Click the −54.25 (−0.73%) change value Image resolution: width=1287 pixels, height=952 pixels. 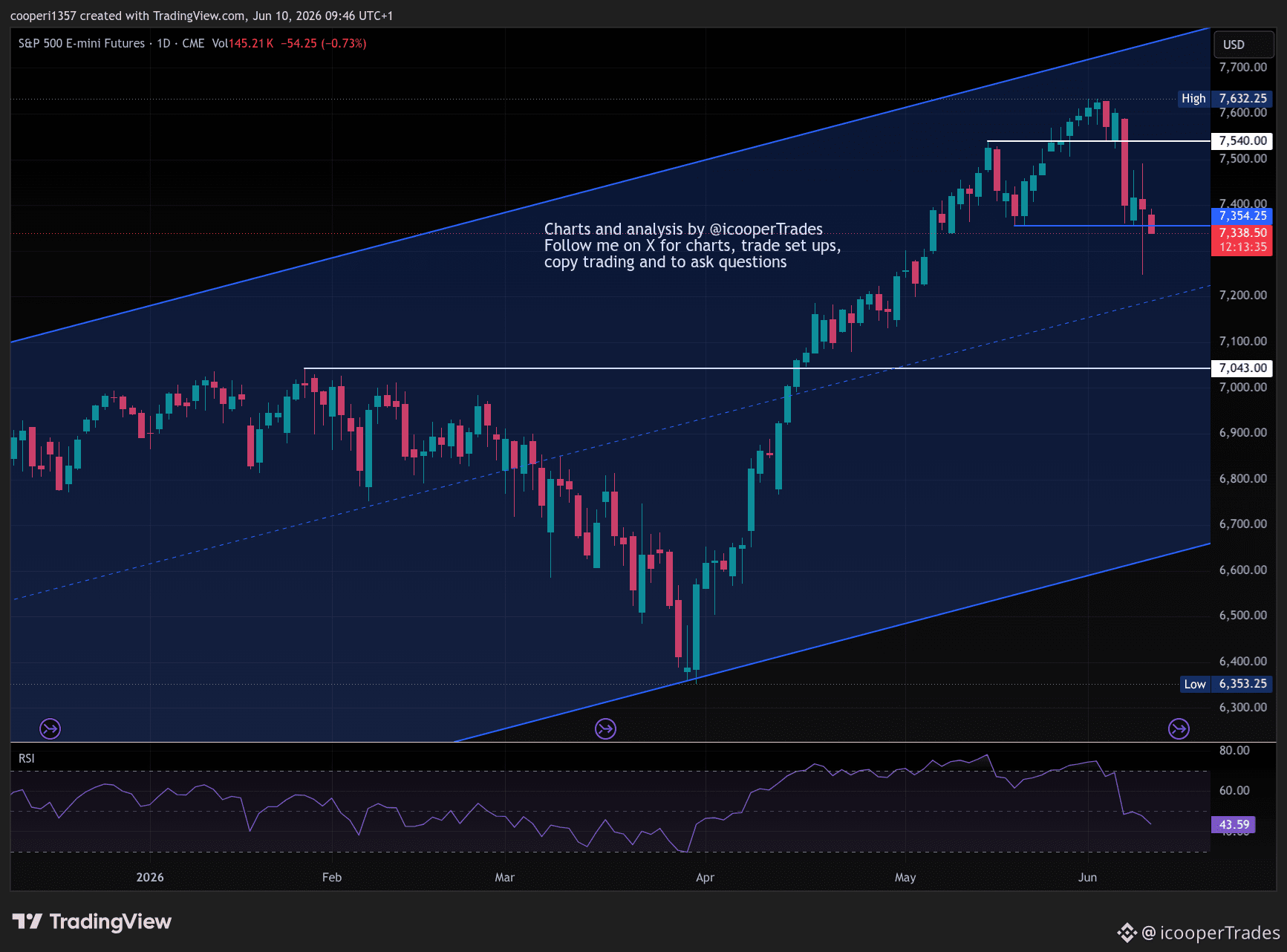pos(324,43)
